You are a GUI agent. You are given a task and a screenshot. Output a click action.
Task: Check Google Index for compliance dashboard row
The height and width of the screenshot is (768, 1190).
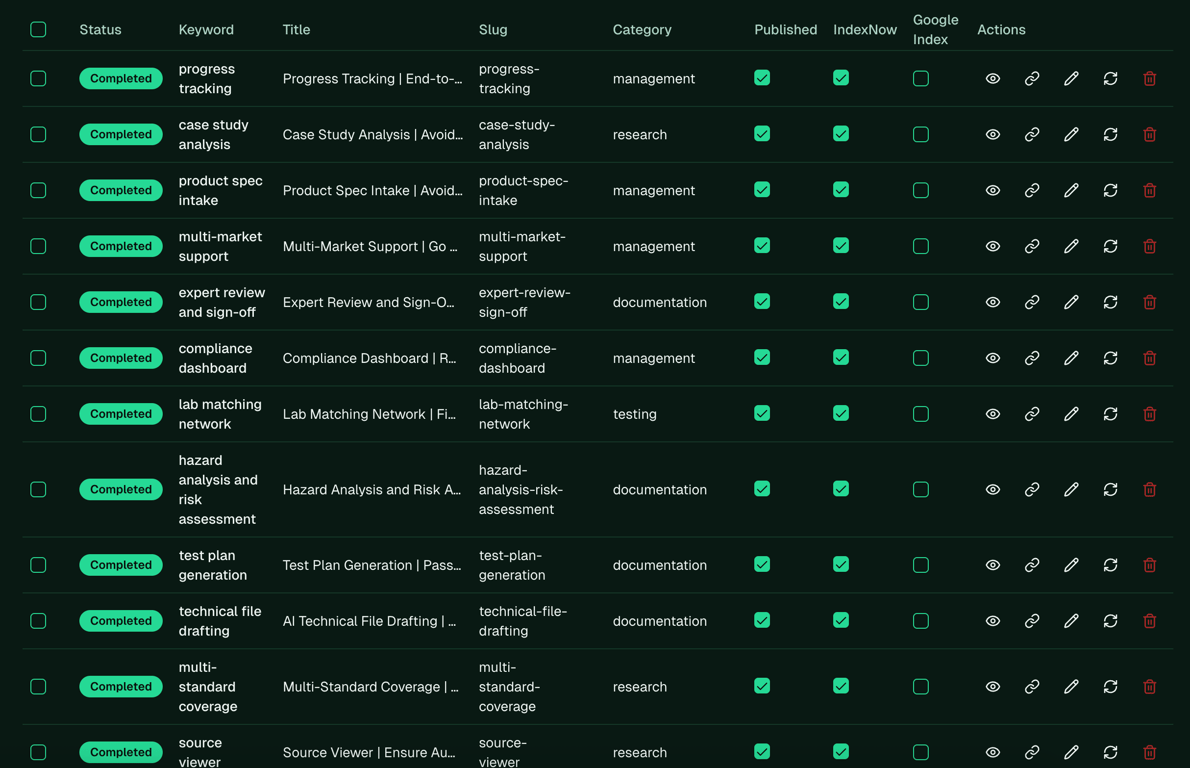(921, 358)
